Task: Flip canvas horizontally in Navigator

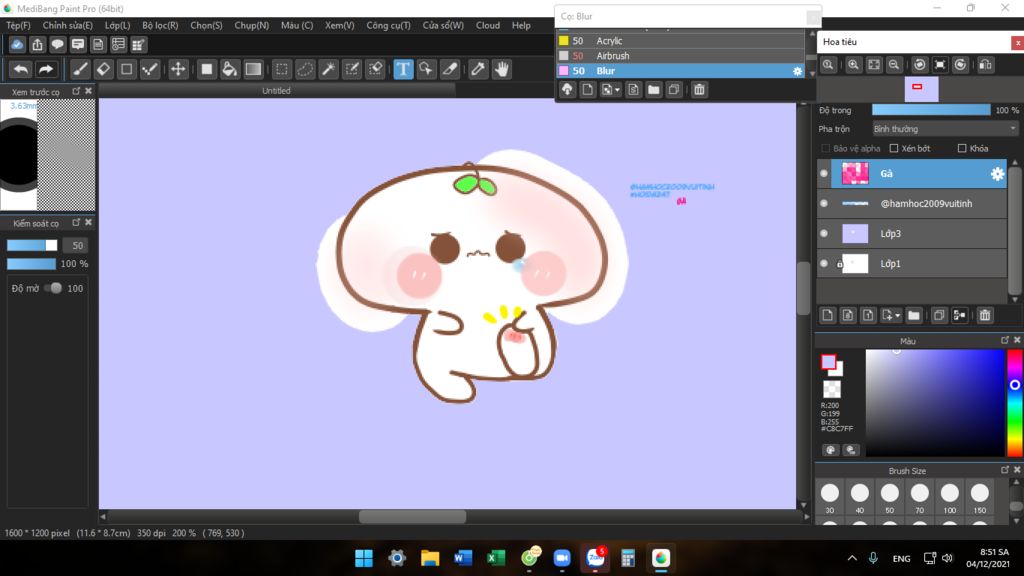Action: (x=985, y=65)
